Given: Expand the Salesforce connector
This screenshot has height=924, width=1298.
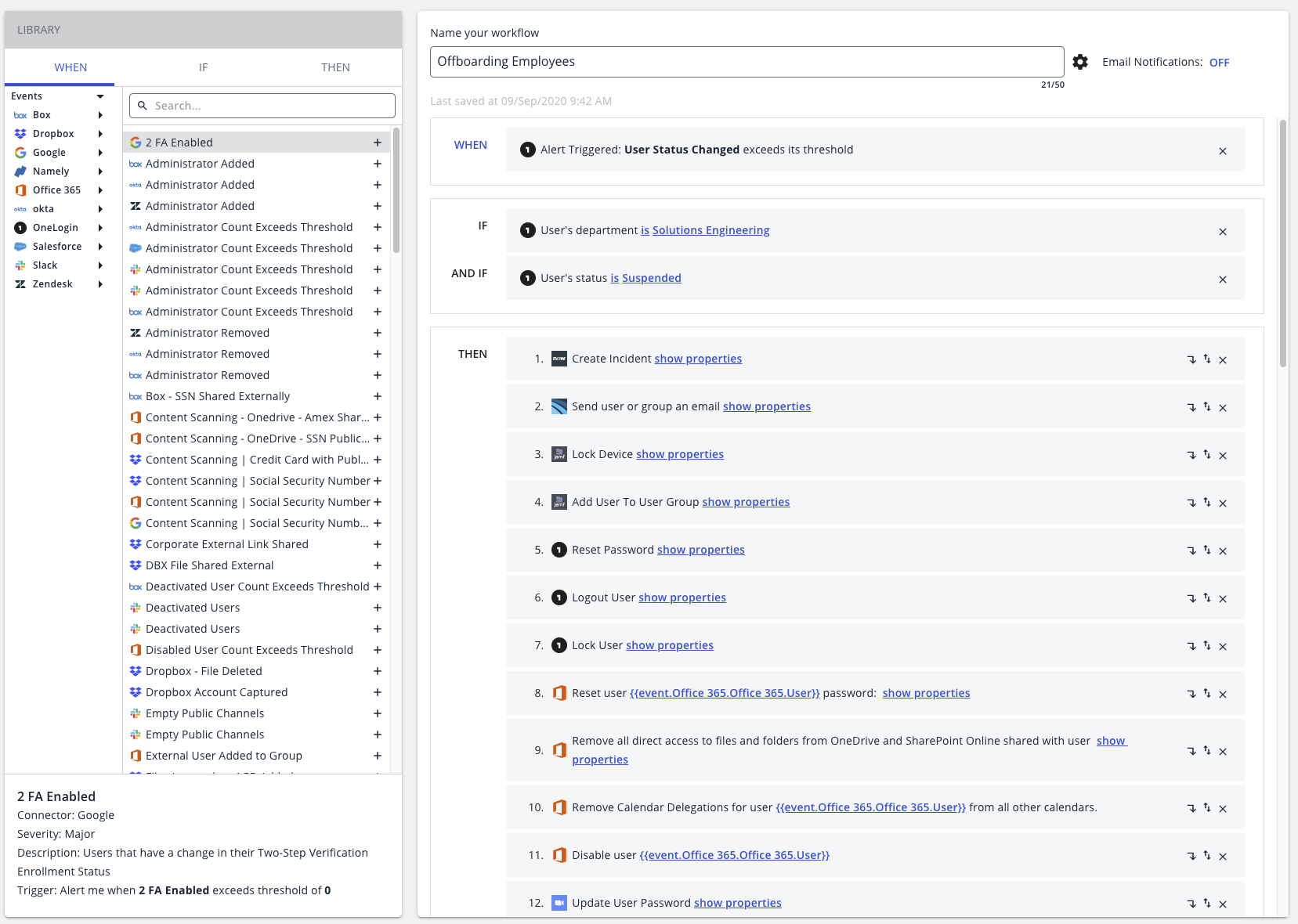Looking at the screenshot, I should [100, 247].
